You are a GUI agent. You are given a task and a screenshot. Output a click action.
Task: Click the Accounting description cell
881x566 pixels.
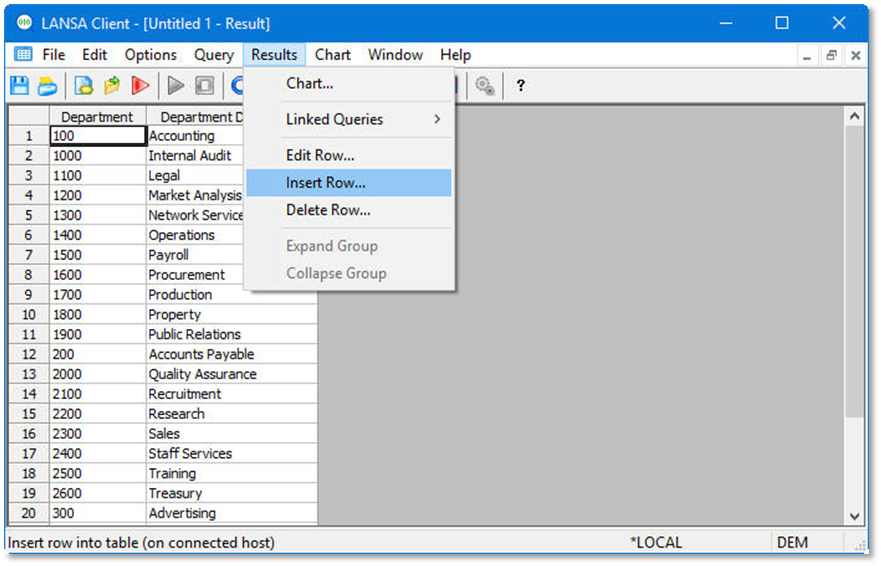195,136
